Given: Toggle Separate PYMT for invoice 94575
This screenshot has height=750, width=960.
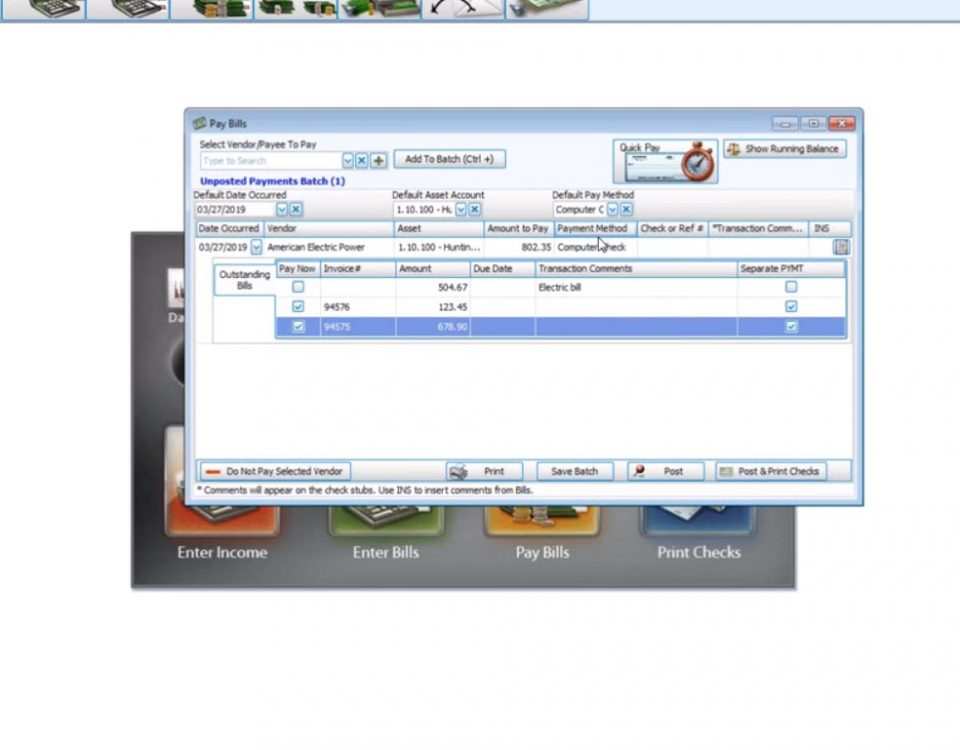Looking at the screenshot, I should [x=791, y=327].
